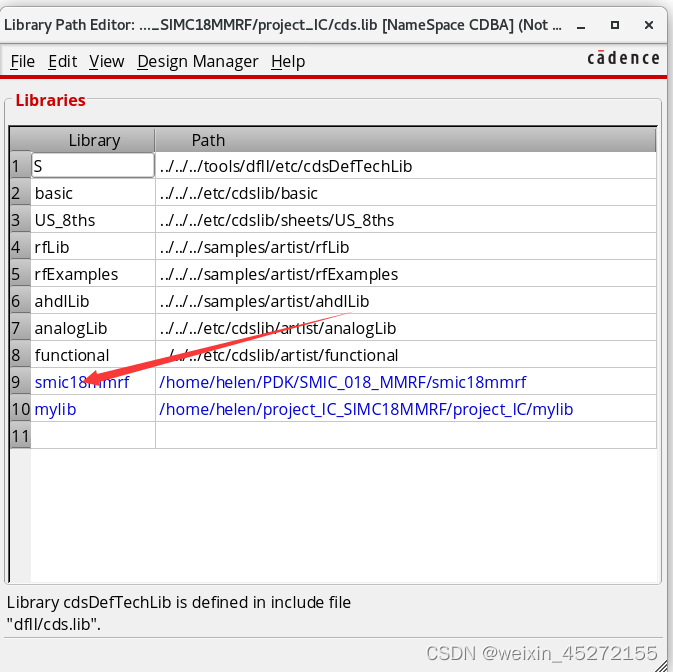Edit the library name field in row 1
This screenshot has height=672, width=673.
tap(93, 166)
